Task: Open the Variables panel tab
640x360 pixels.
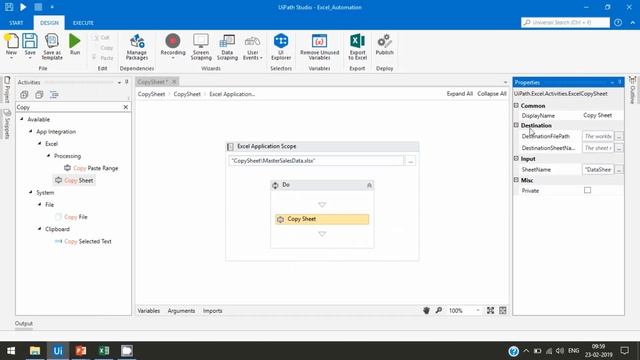Action: [x=149, y=311]
